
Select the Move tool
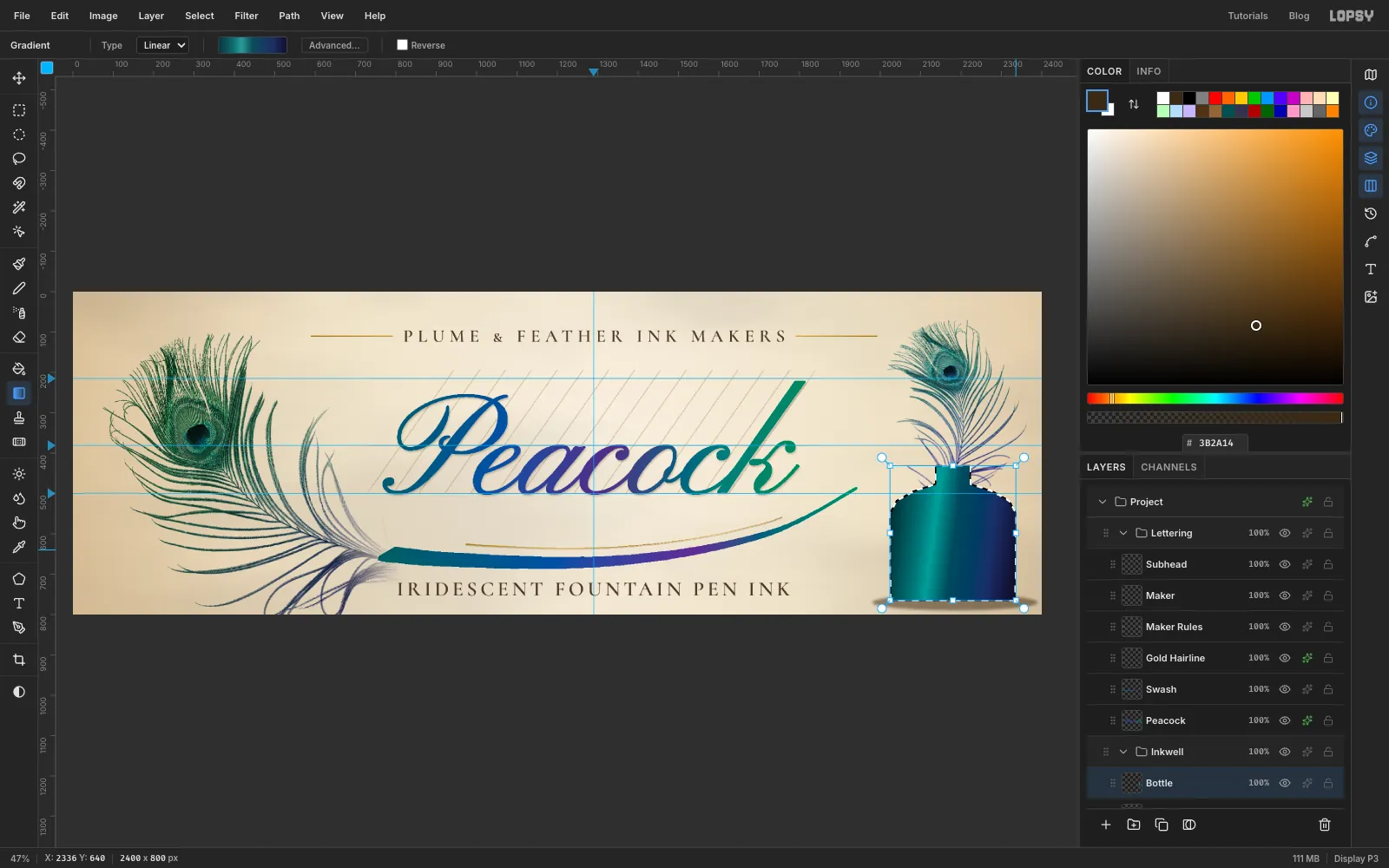[x=19, y=78]
